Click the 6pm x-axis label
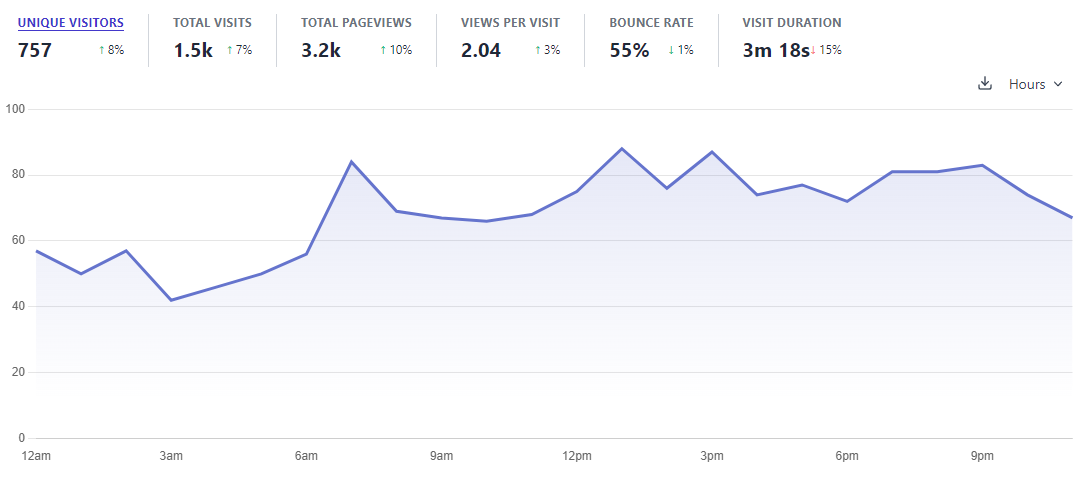 pyautogui.click(x=847, y=456)
